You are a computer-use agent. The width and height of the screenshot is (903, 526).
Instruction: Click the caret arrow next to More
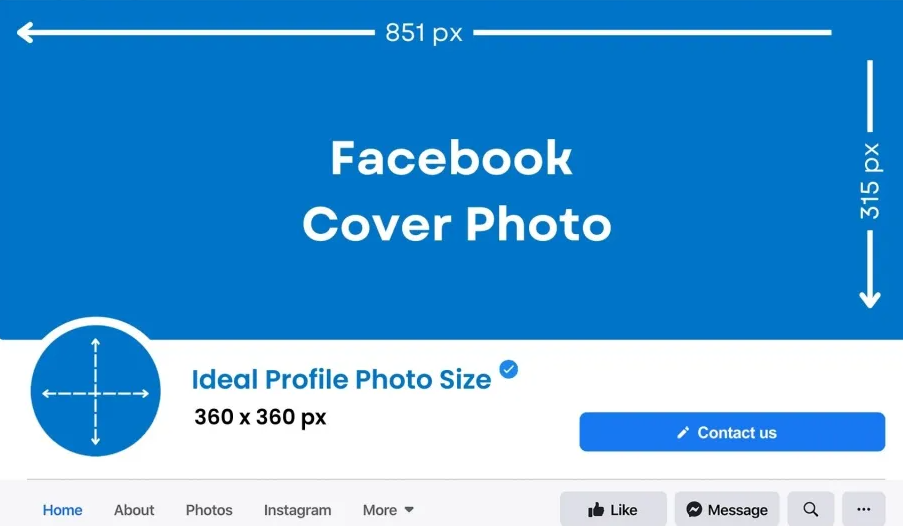click(x=409, y=510)
